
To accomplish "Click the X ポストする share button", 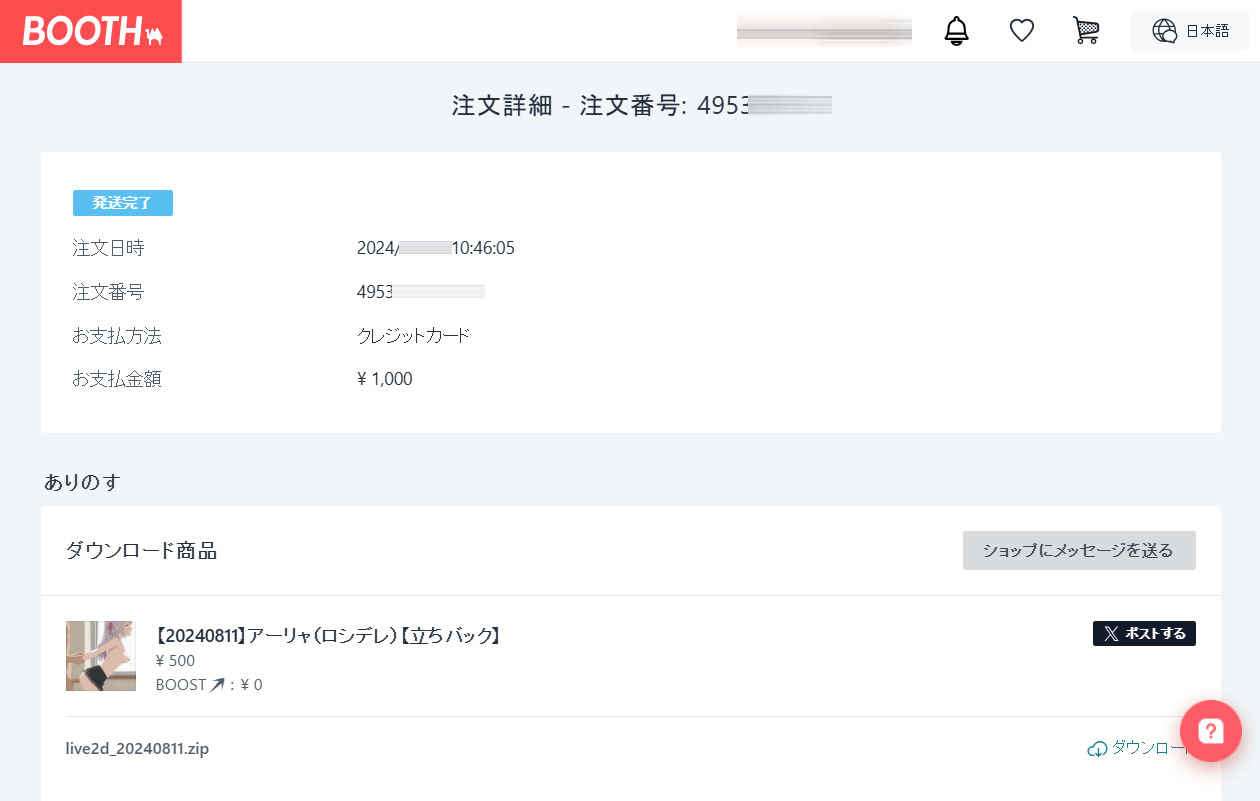I will pyautogui.click(x=1143, y=633).
